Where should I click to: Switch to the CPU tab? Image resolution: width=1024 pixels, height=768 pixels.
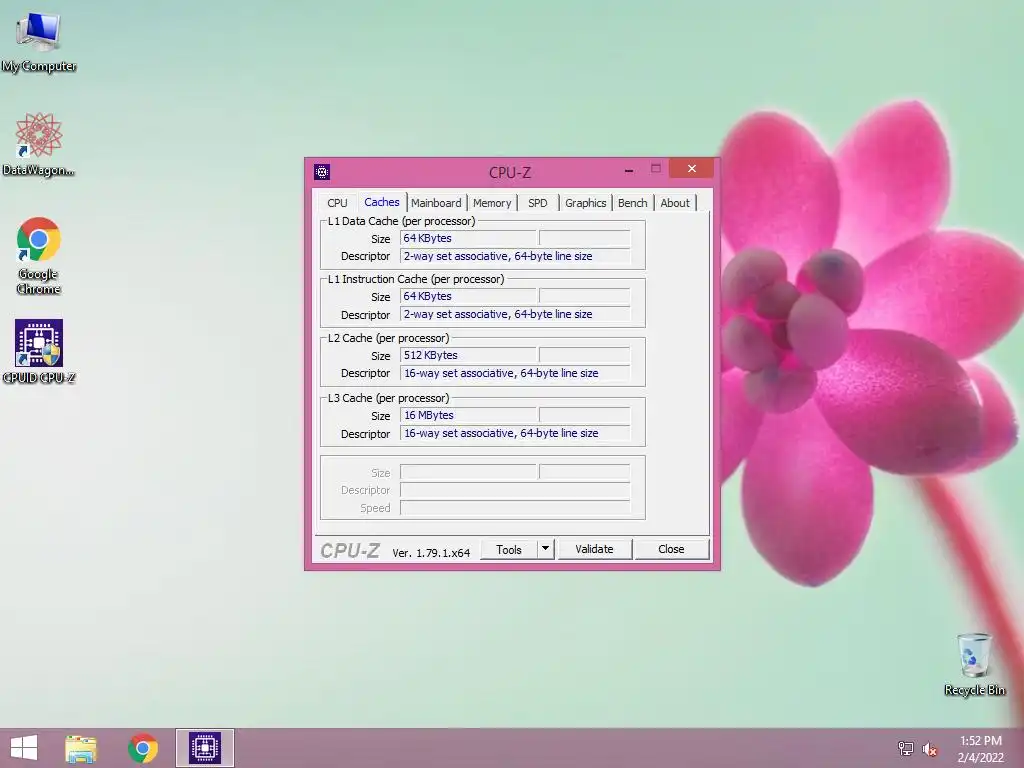(337, 203)
